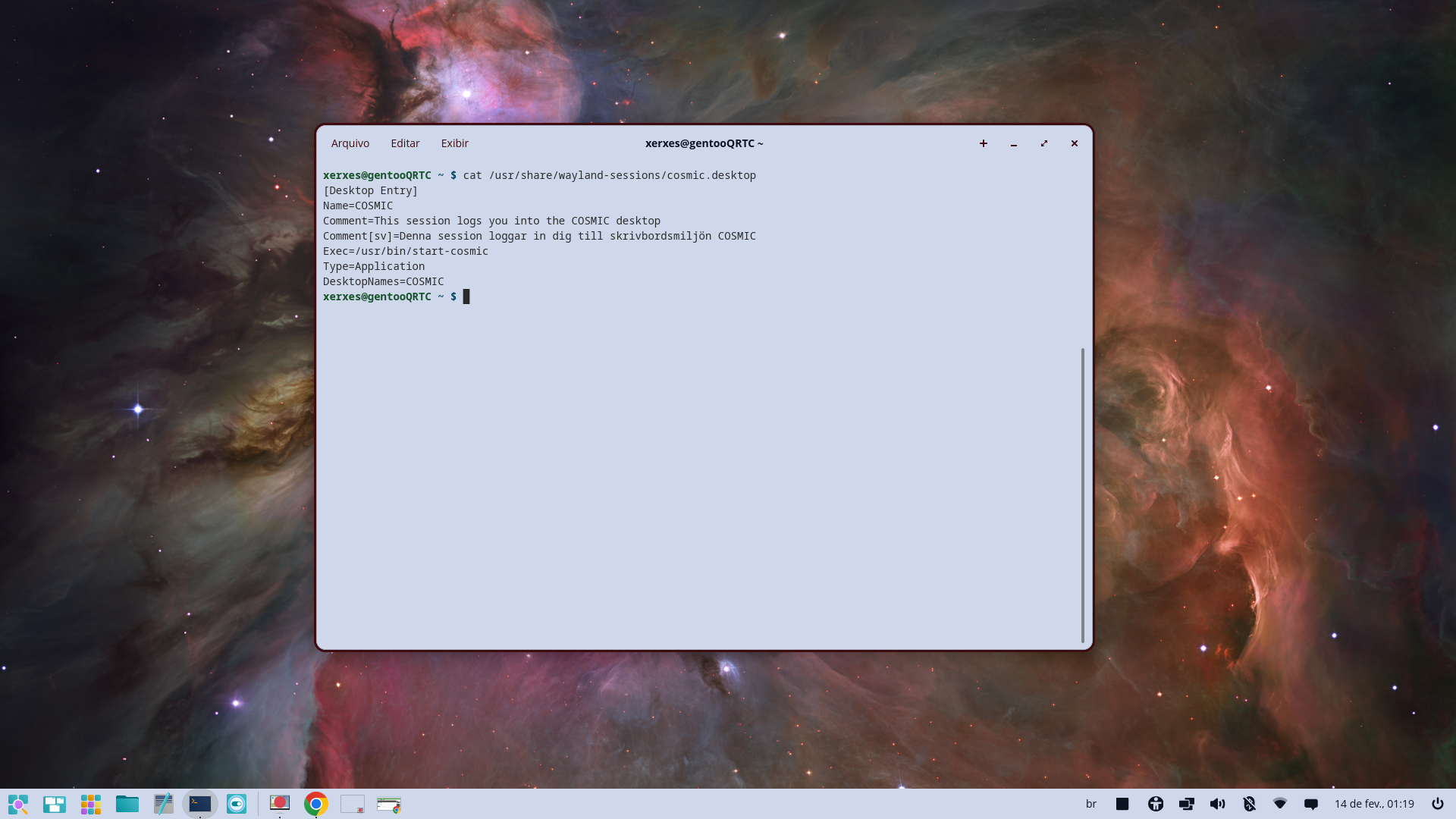Open the date and time calendar
This screenshot has width=1456, height=819.
coord(1374,804)
